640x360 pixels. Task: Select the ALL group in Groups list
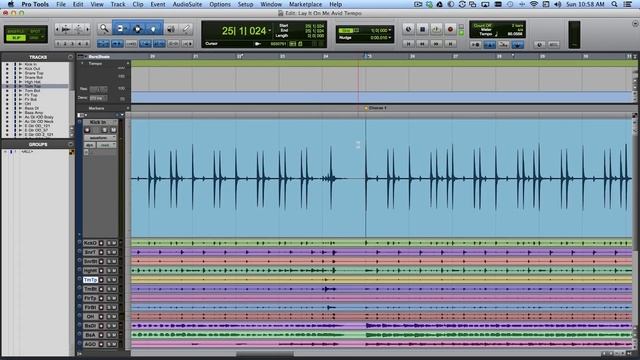click(27, 152)
